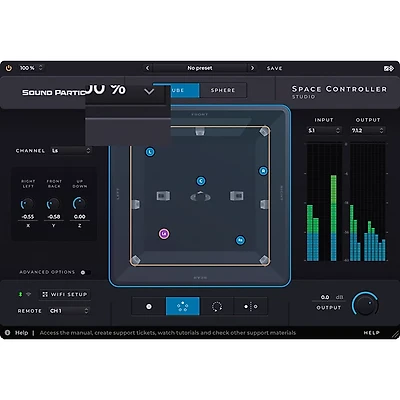The width and height of the screenshot is (400, 400).
Task: Go to the previous preset arrow
Action: (x=148, y=68)
